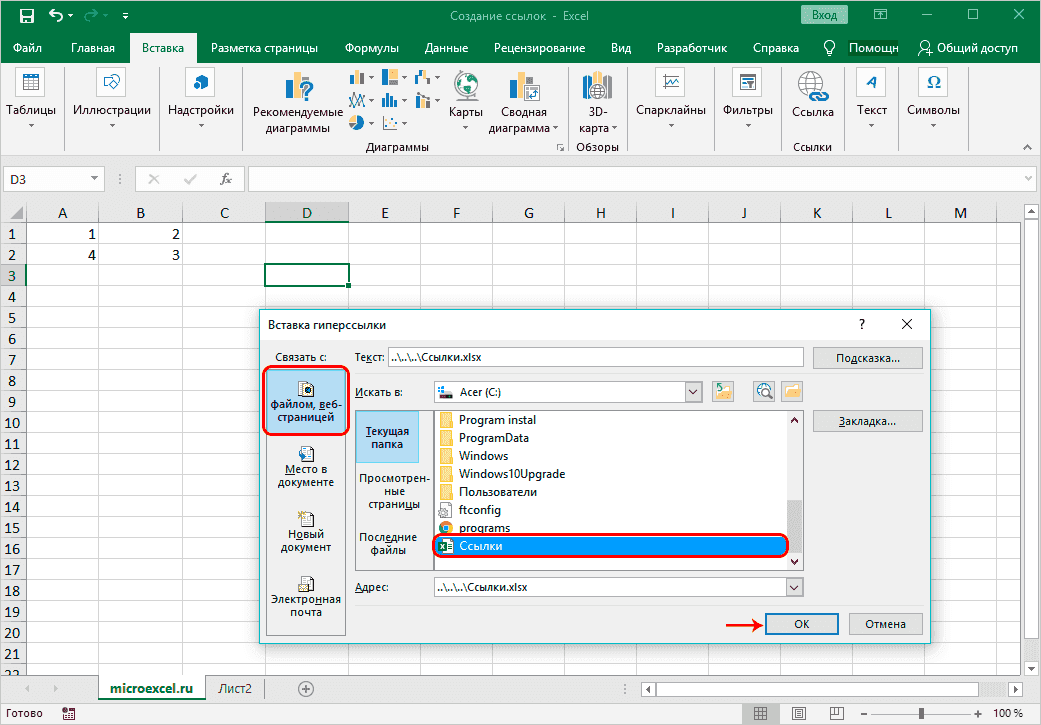Screen dimensions: 1041x725
Task: Expand the Address (Адрес) field dropdown
Action: [x=795, y=588]
